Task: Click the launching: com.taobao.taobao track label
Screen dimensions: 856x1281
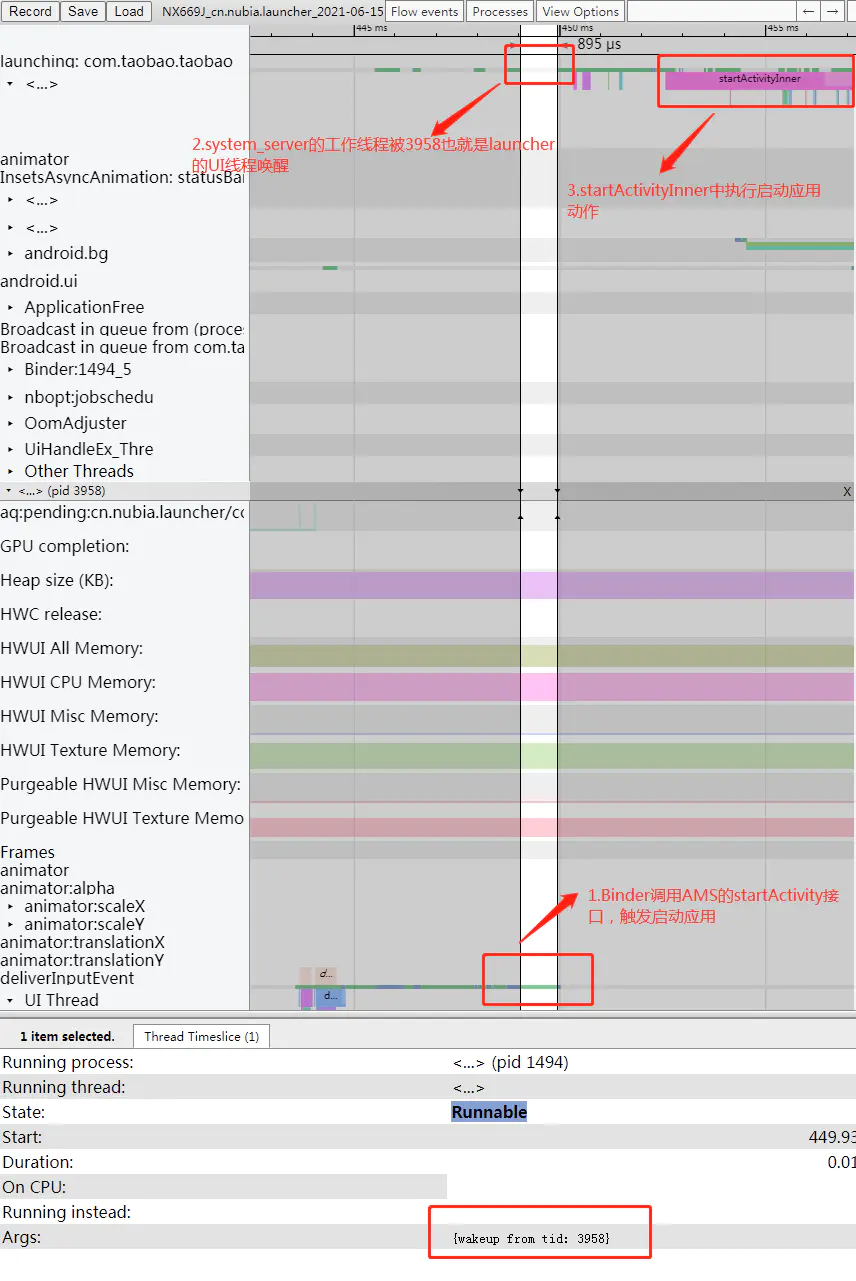Action: [116, 61]
